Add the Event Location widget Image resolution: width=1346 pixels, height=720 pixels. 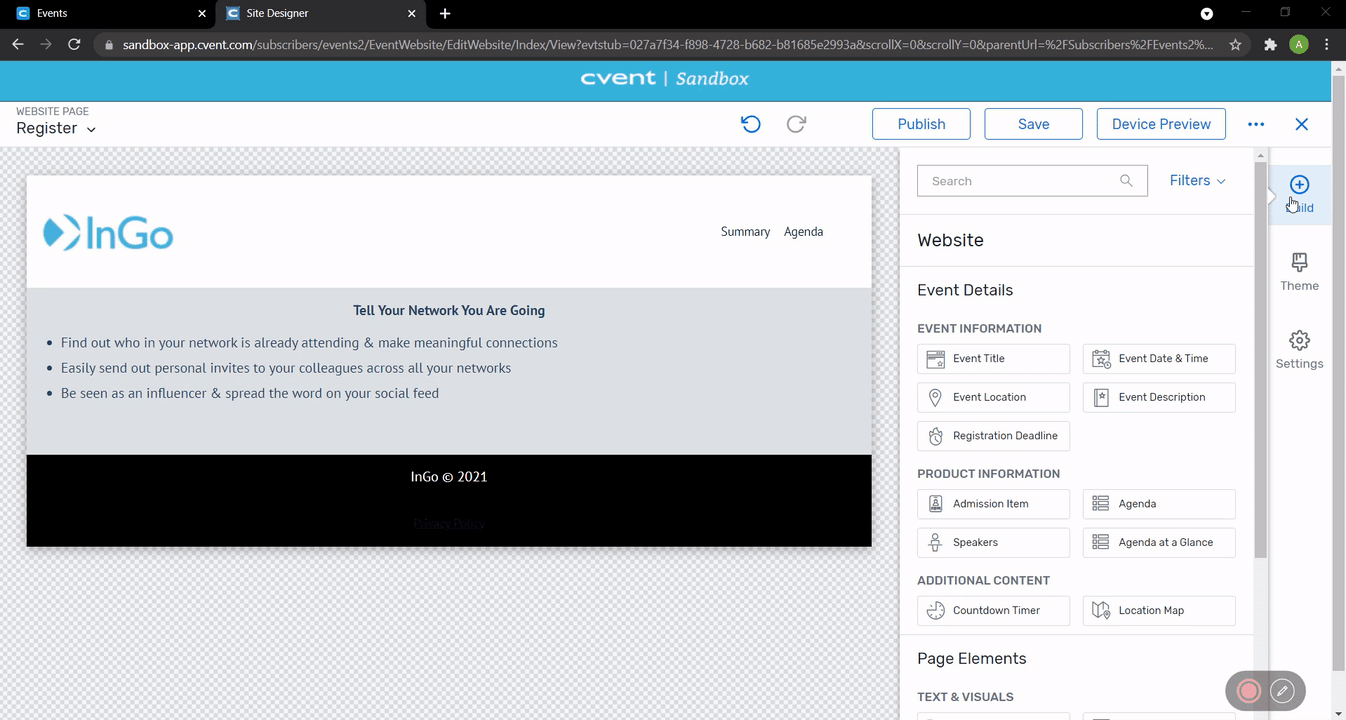click(x=993, y=397)
